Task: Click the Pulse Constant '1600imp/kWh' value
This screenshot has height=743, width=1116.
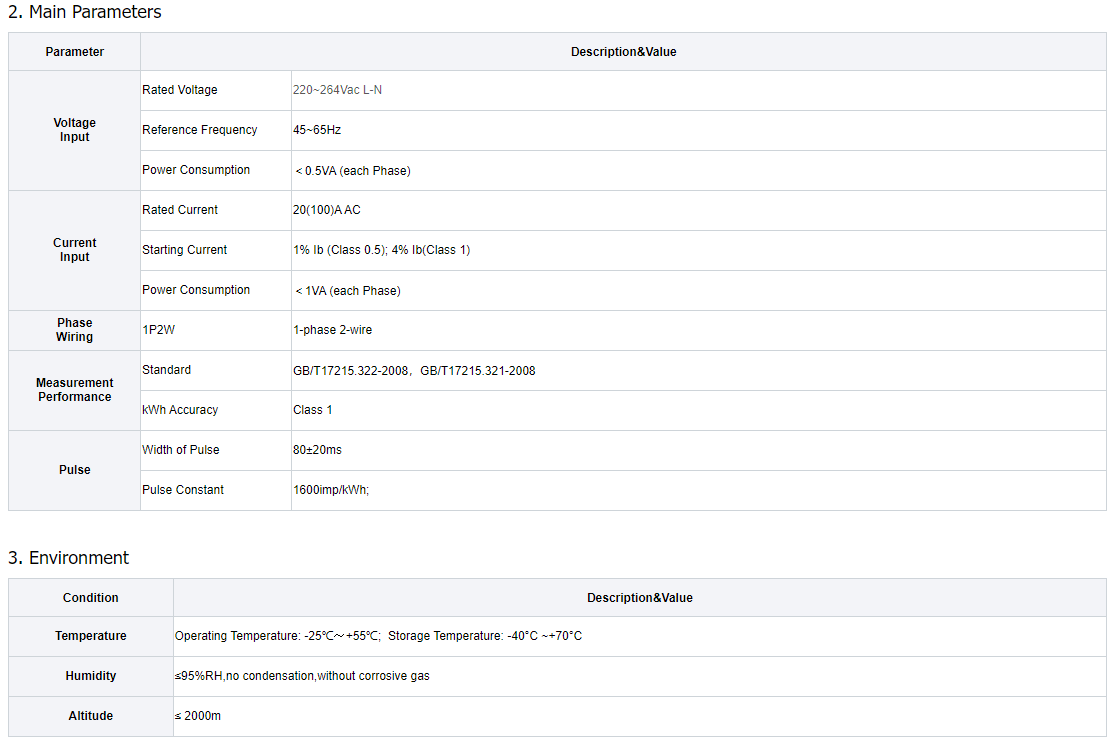Action: pos(330,490)
